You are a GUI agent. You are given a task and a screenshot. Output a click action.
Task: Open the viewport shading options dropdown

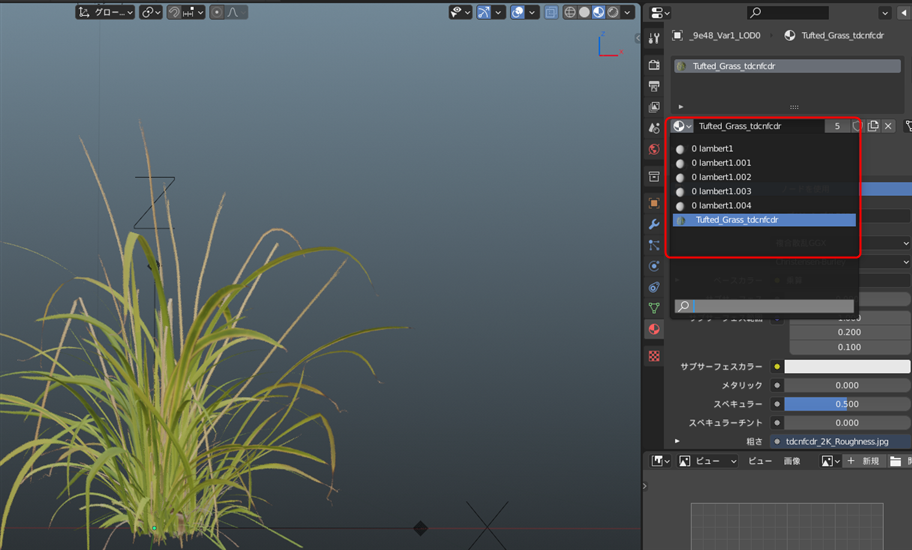click(627, 12)
